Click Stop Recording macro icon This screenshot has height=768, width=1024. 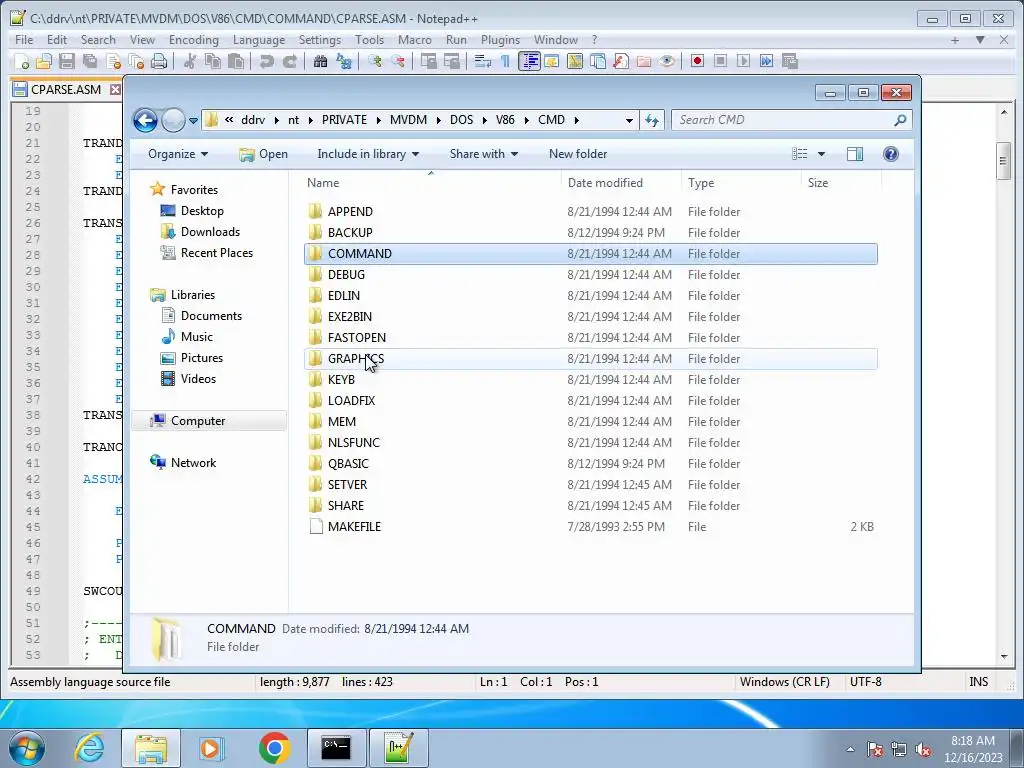[720, 61]
